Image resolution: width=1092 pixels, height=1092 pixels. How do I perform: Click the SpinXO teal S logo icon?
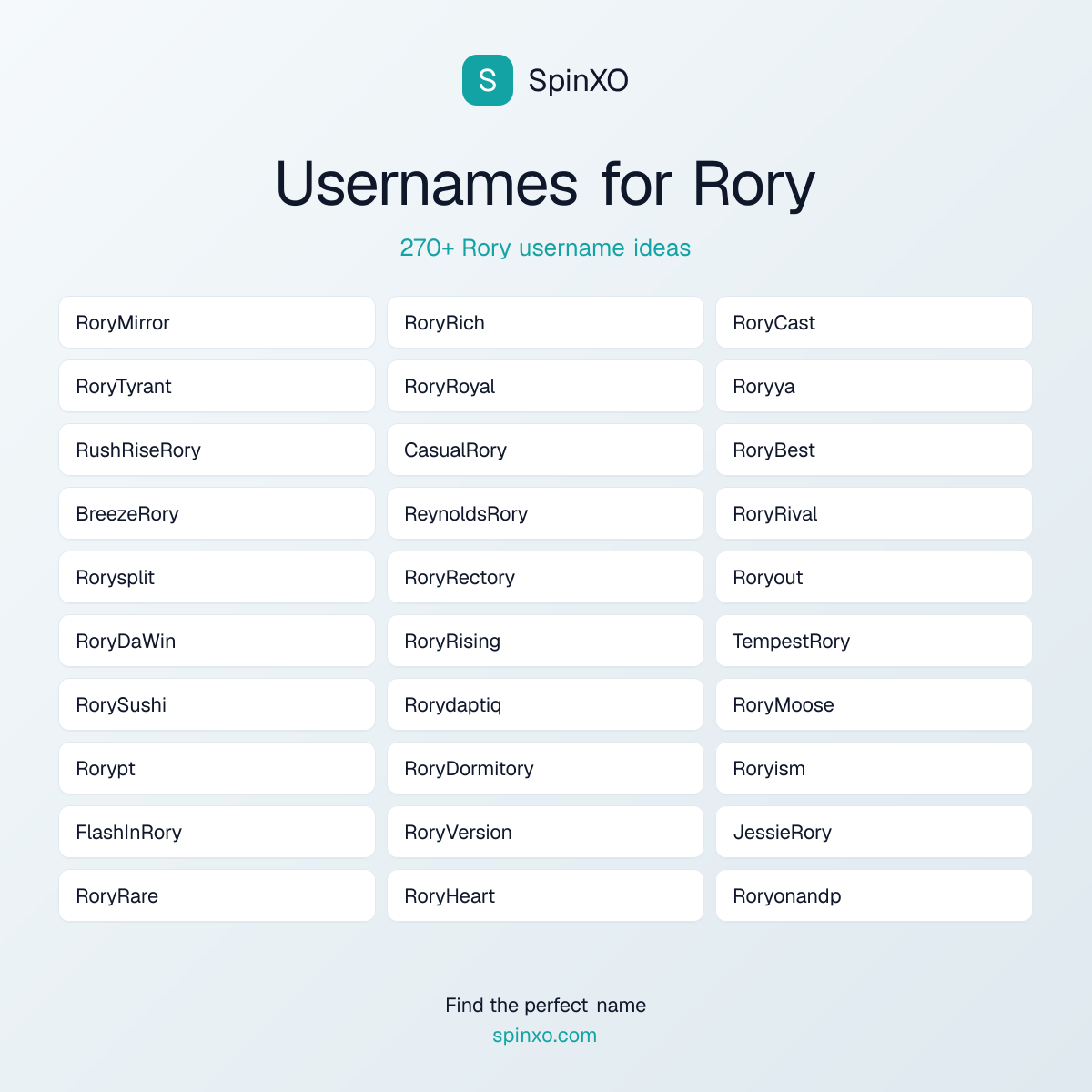pos(488,80)
